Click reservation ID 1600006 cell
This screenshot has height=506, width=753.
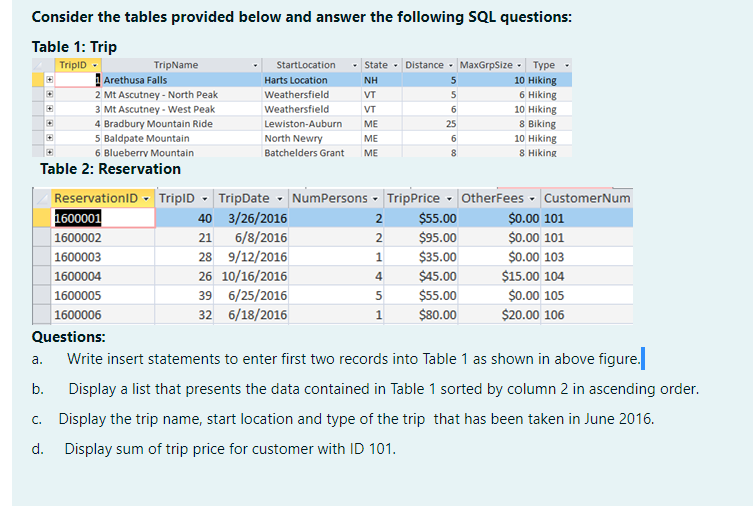tap(103, 314)
